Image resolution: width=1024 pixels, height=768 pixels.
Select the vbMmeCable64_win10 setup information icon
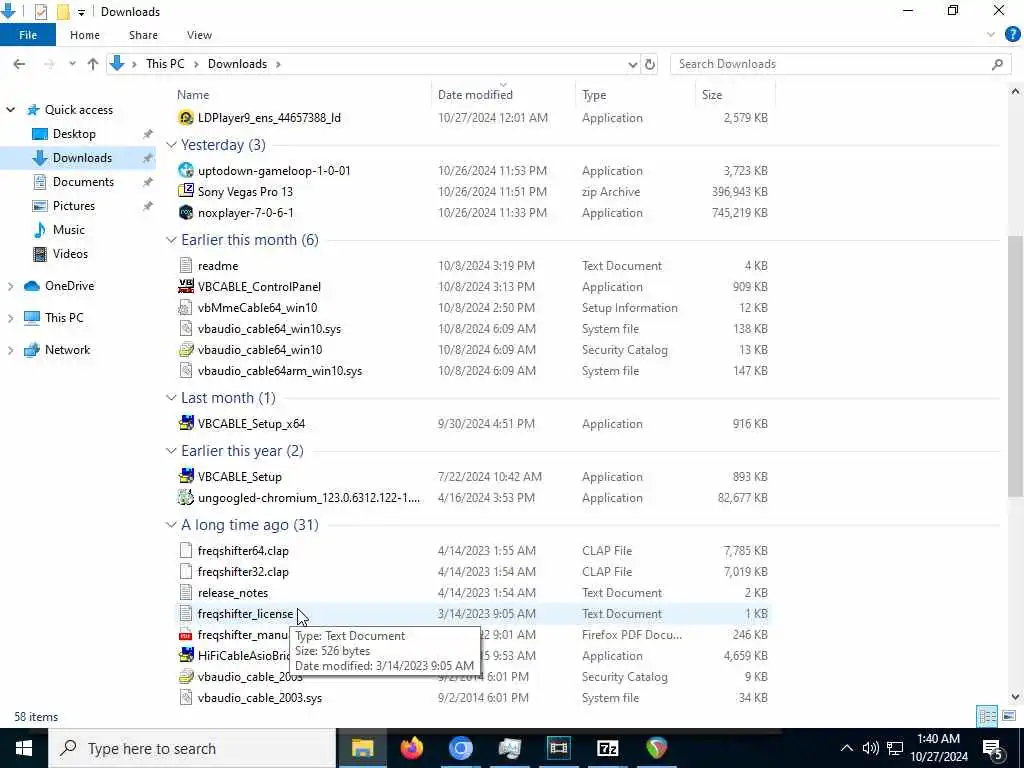coord(186,308)
